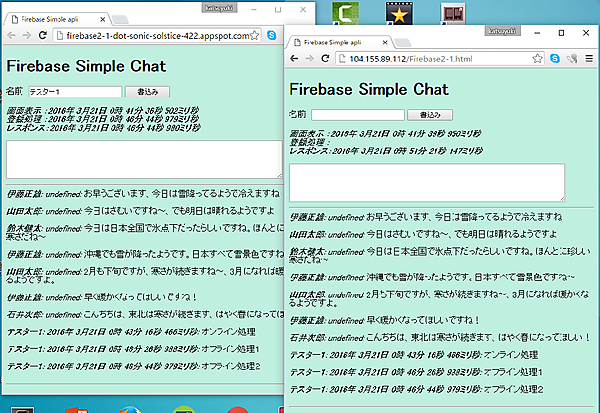The height and width of the screenshot is (413, 600).
Task: Open Skype extension in left Chrome window
Action: click(x=272, y=35)
